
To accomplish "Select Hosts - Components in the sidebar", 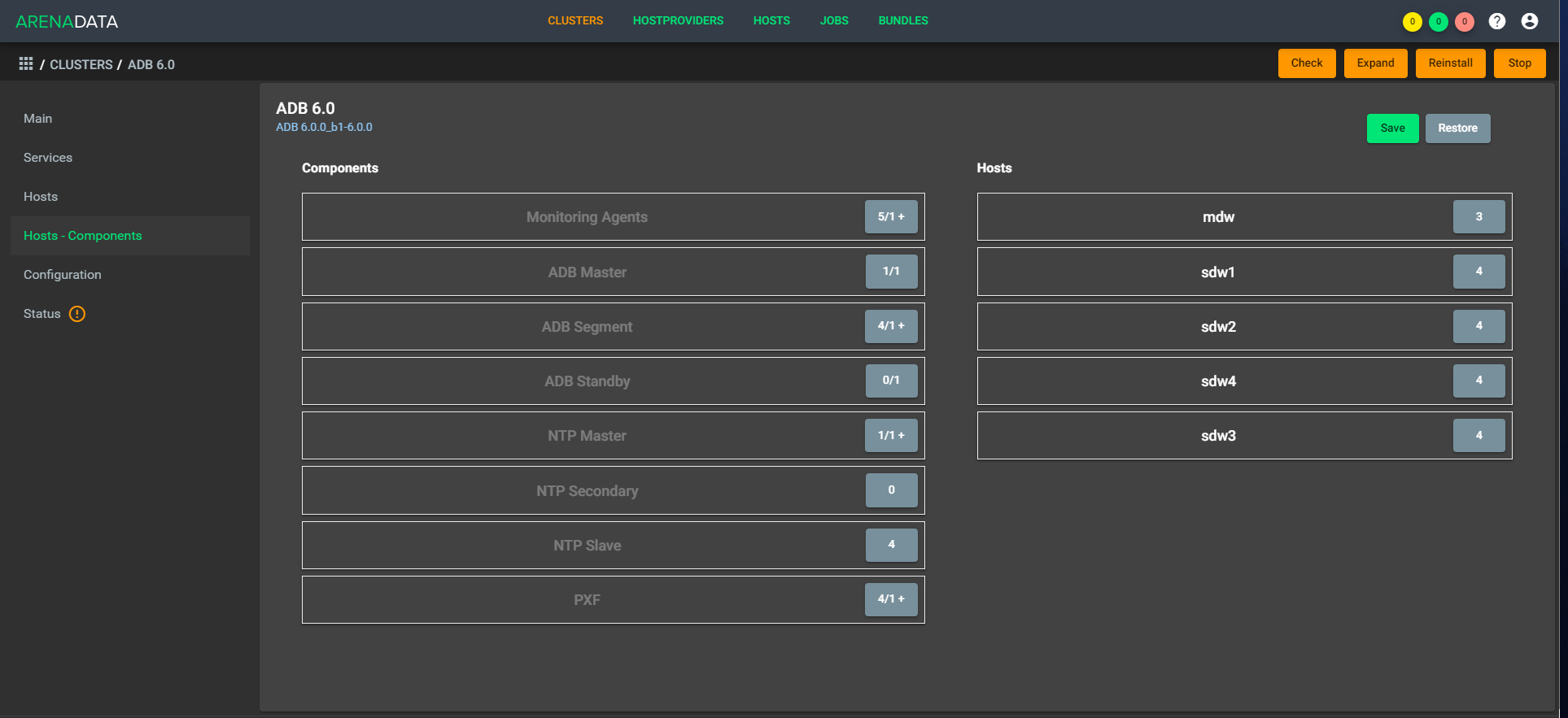I will (130, 236).
